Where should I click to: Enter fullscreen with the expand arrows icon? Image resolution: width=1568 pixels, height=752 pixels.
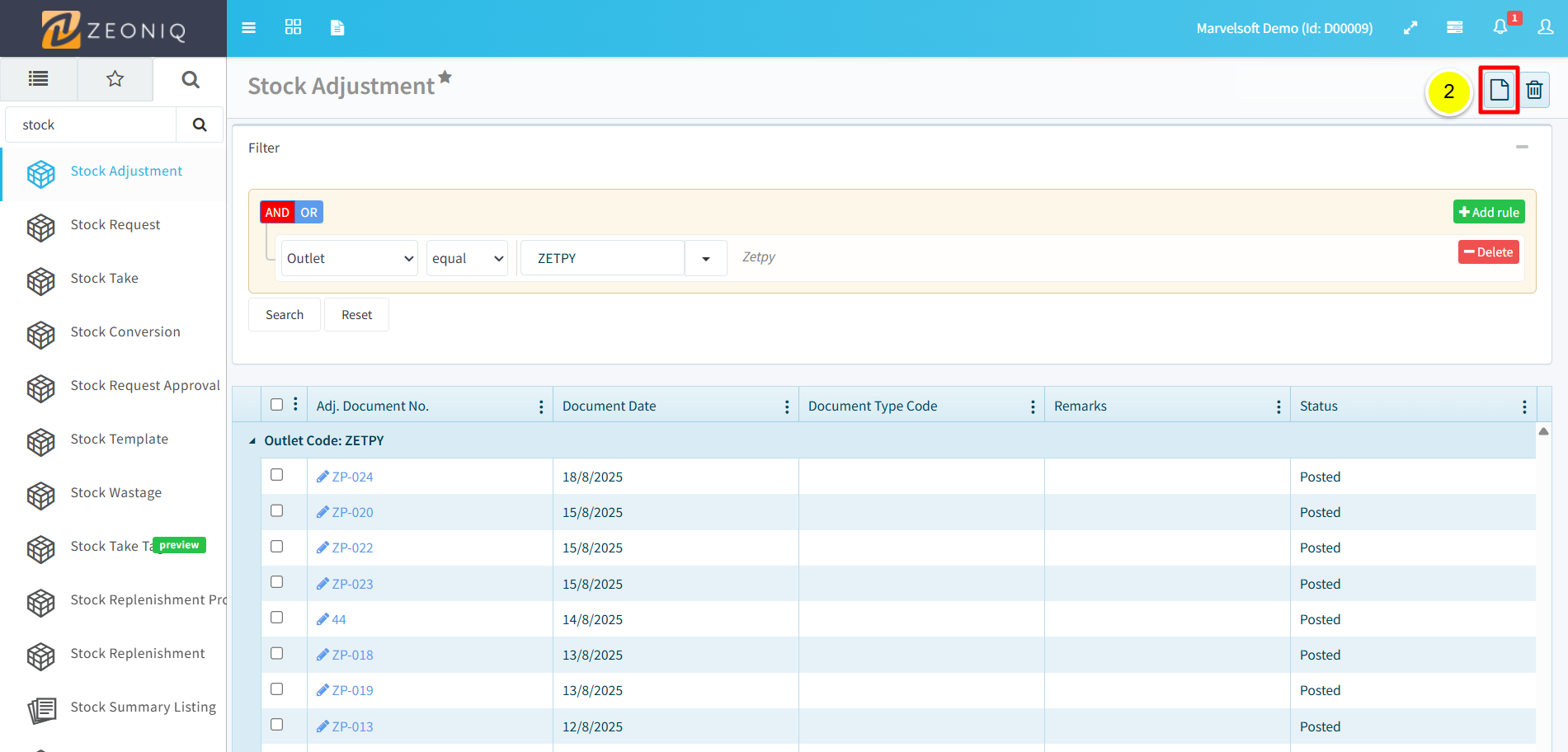coord(1410,28)
